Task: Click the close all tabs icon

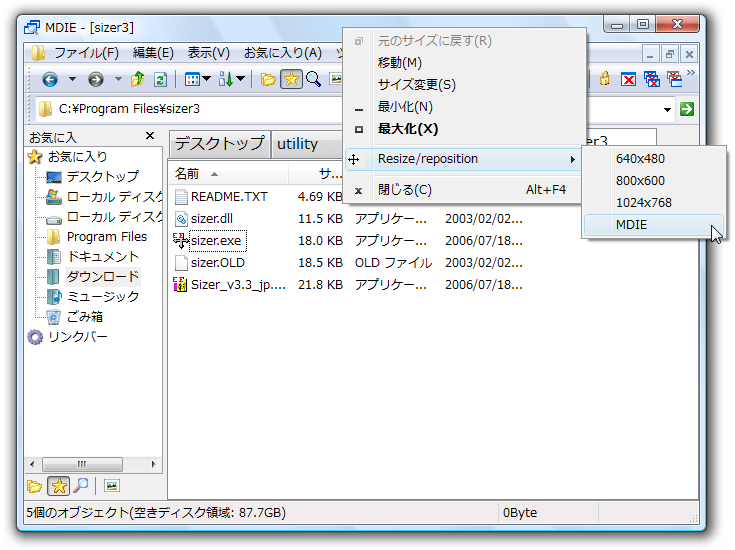Action: (x=652, y=79)
